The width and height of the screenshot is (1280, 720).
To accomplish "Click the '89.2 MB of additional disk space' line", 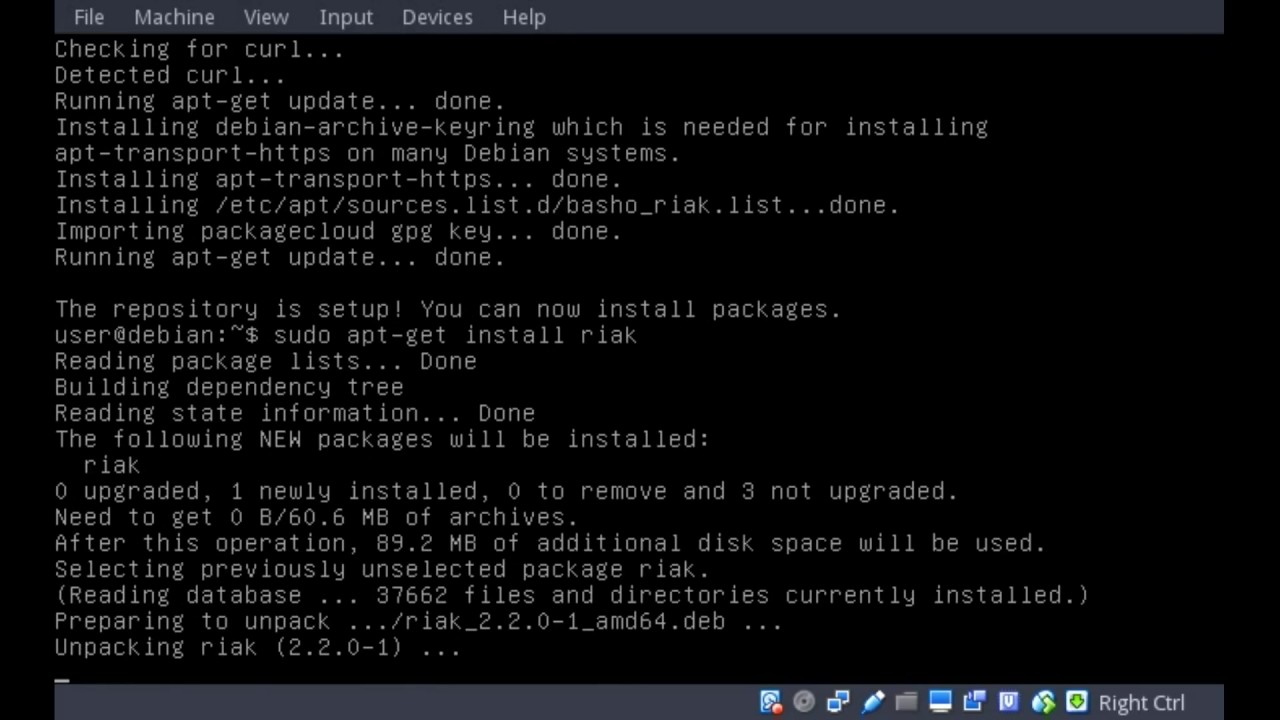I will pos(550,543).
